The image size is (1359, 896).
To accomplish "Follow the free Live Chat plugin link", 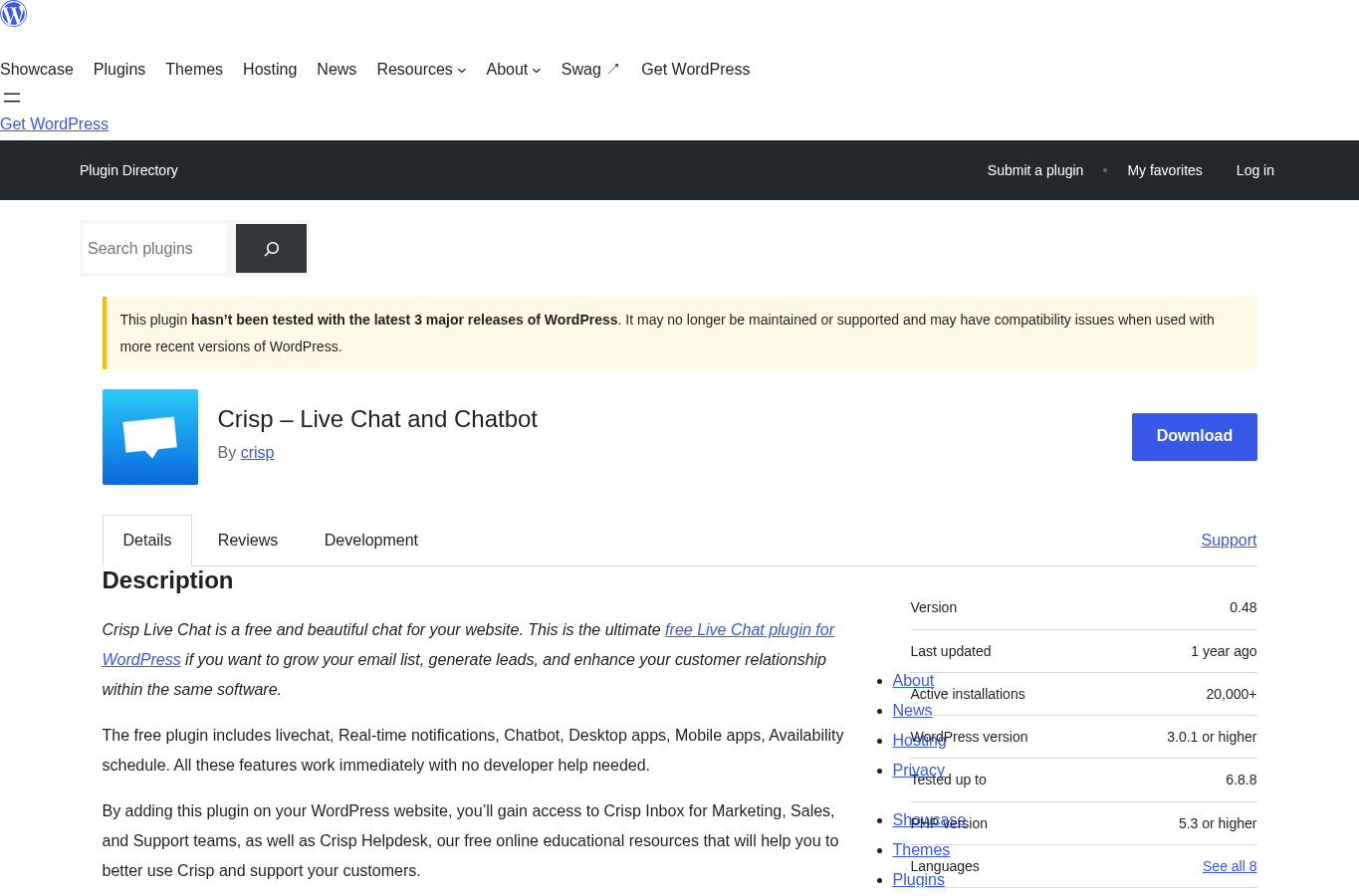I will (x=750, y=630).
